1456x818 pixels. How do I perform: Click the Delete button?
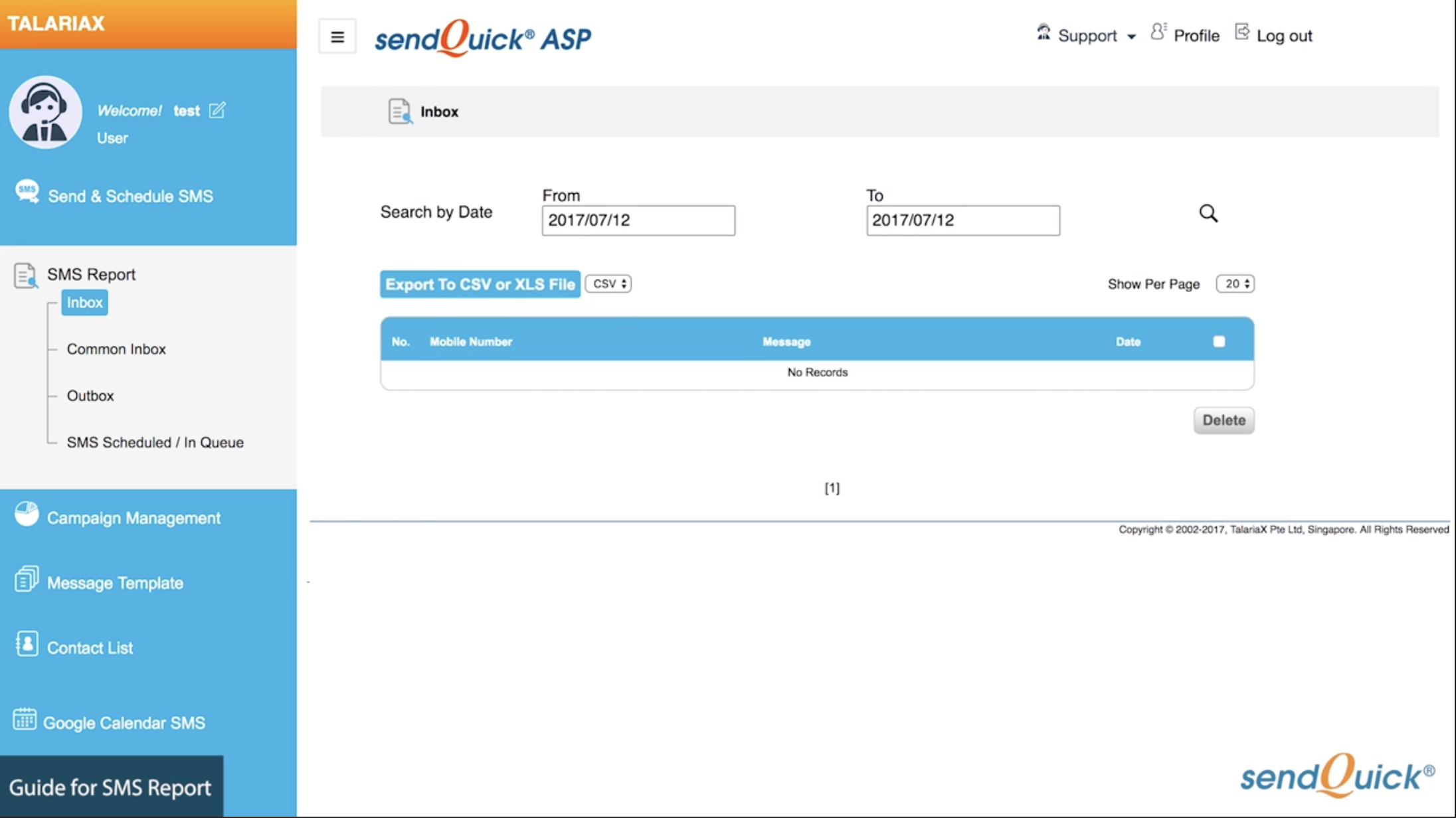1224,420
